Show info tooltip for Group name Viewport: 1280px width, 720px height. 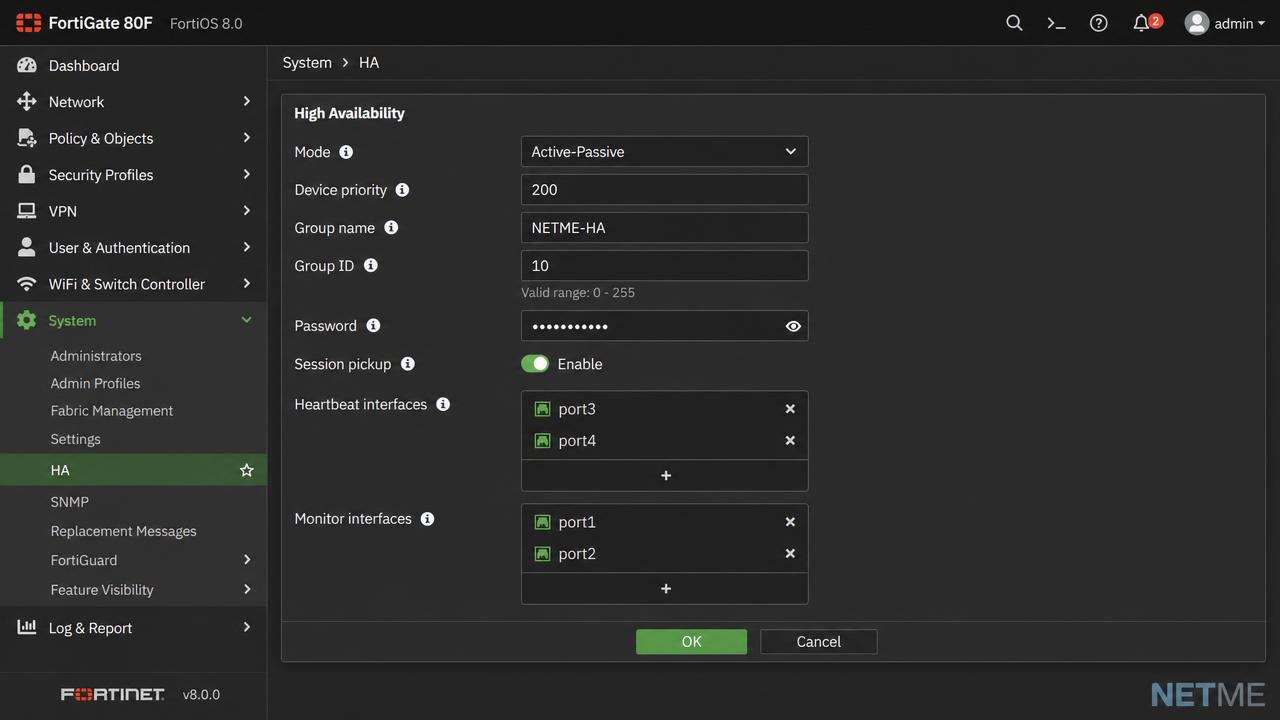tap(391, 228)
